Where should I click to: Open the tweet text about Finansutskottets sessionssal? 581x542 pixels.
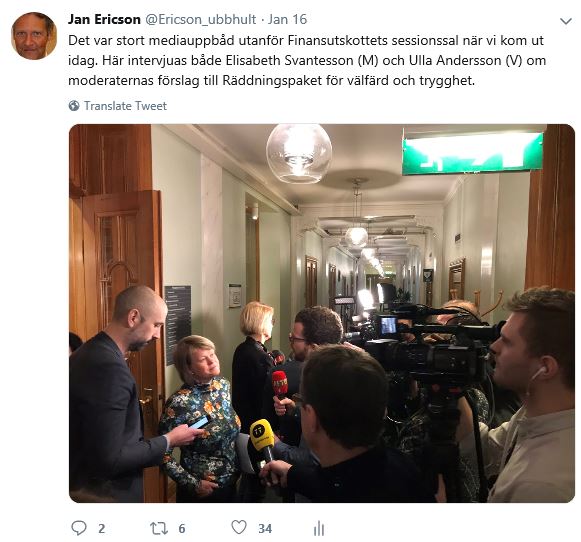point(307,60)
